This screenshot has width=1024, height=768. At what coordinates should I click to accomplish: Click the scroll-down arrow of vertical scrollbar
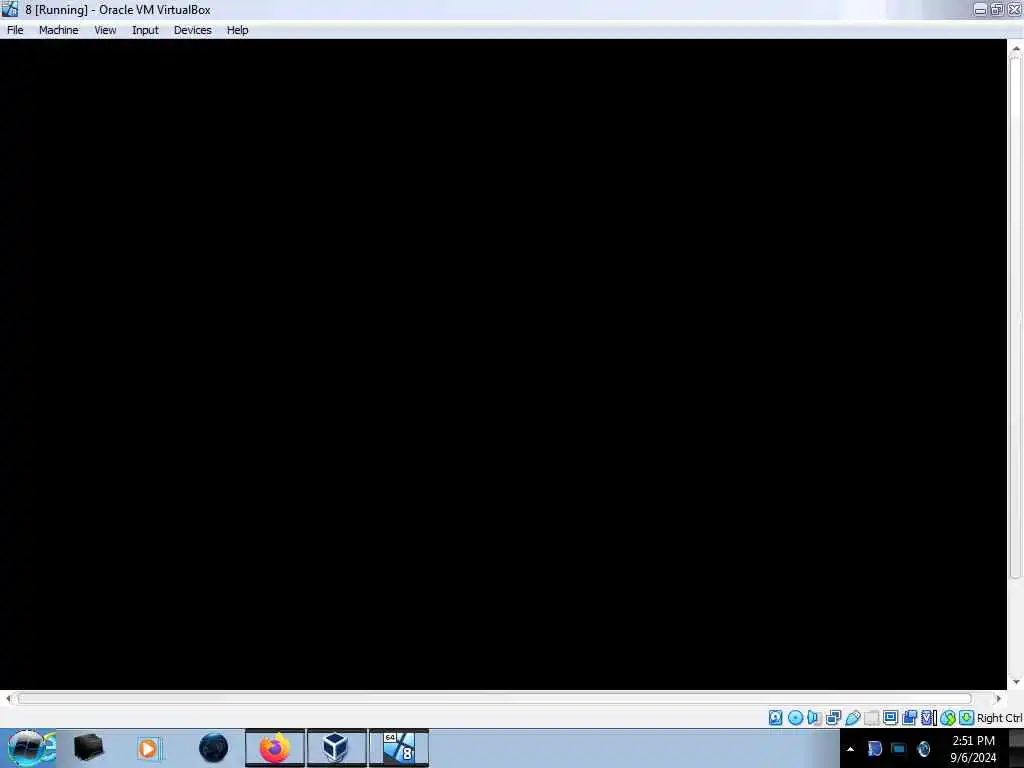tap(1016, 682)
